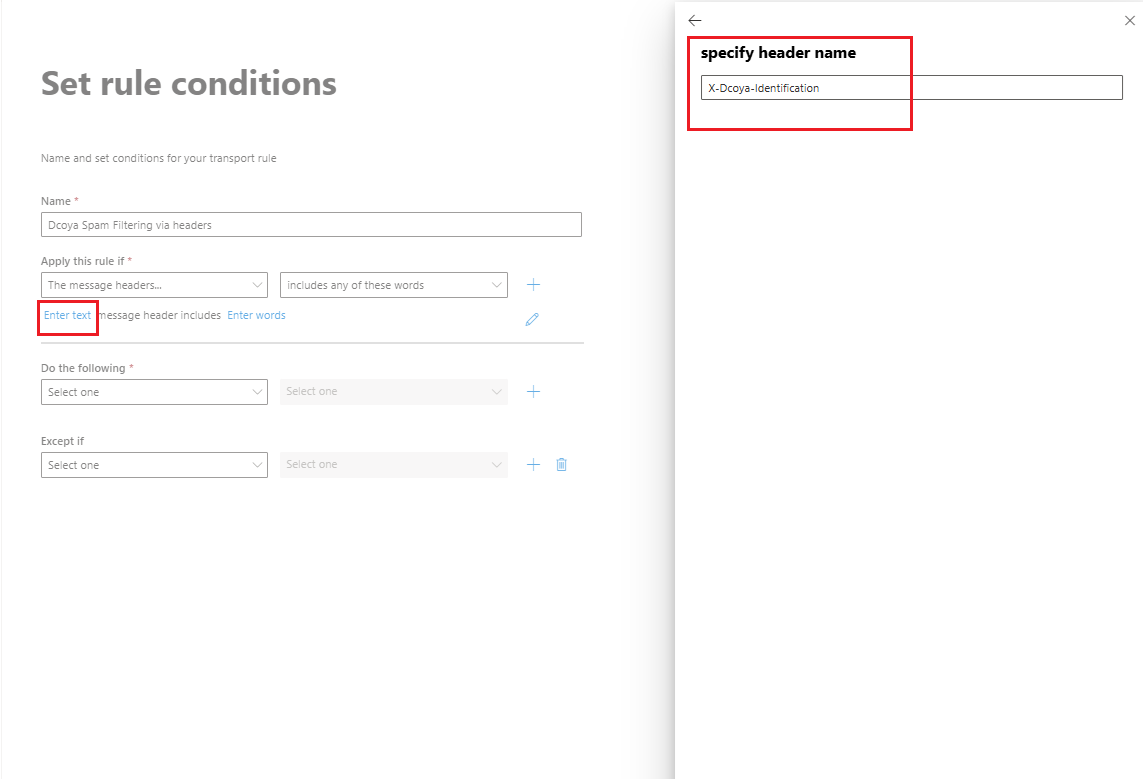Edit header condition using the pencil icon
The image size is (1144, 779).
pos(532,319)
